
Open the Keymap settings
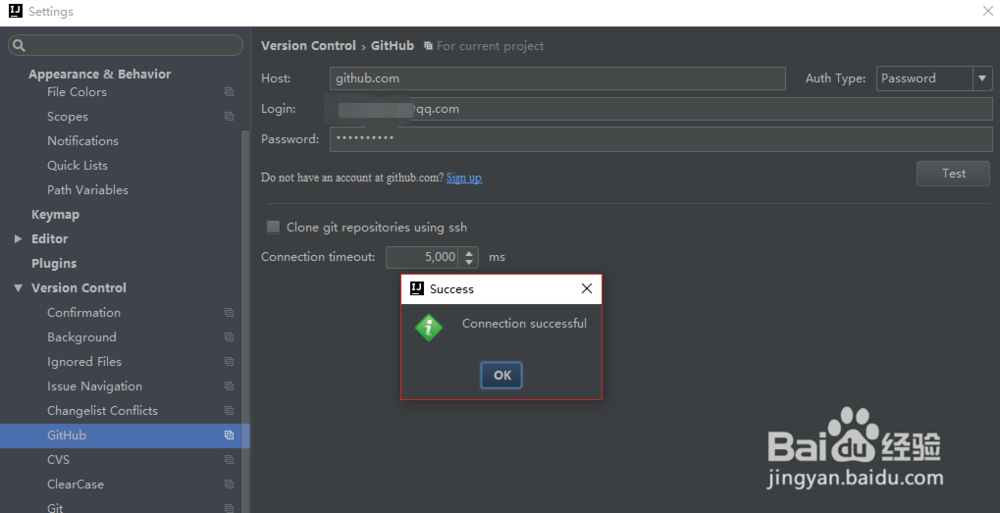click(x=55, y=215)
